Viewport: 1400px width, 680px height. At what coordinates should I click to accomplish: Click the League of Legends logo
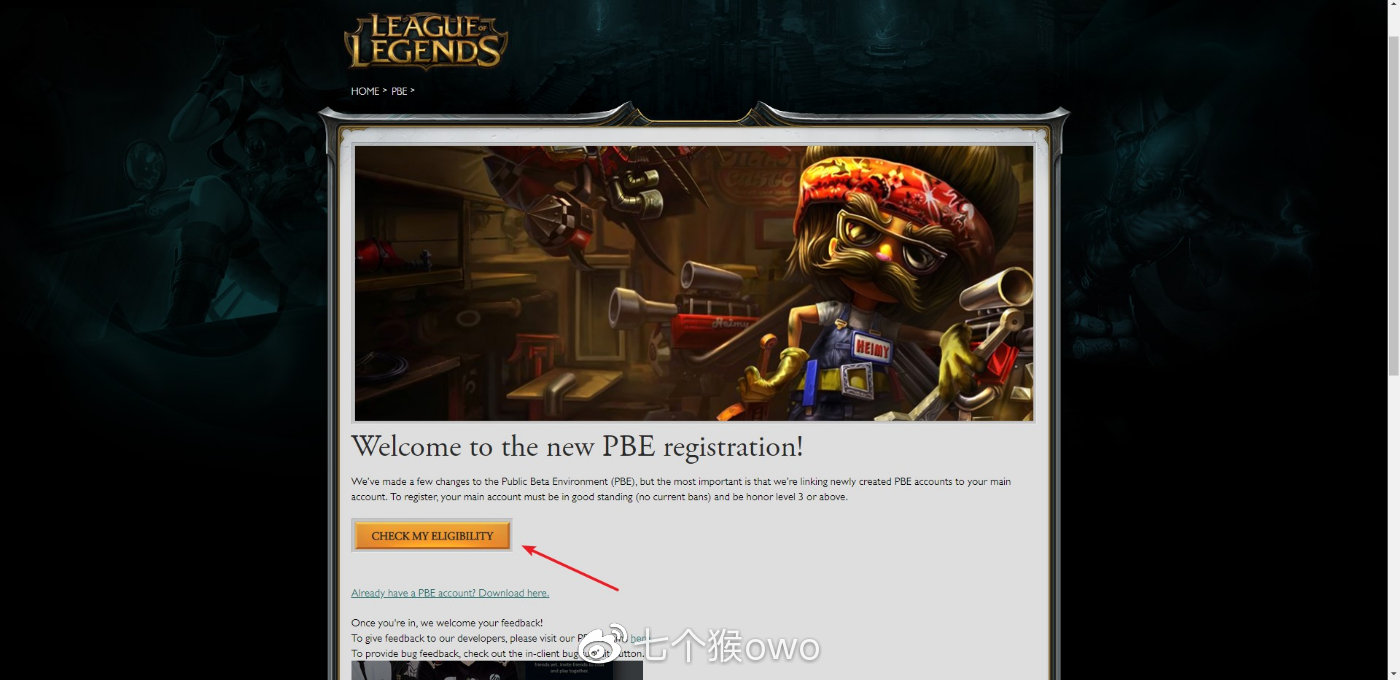(426, 41)
